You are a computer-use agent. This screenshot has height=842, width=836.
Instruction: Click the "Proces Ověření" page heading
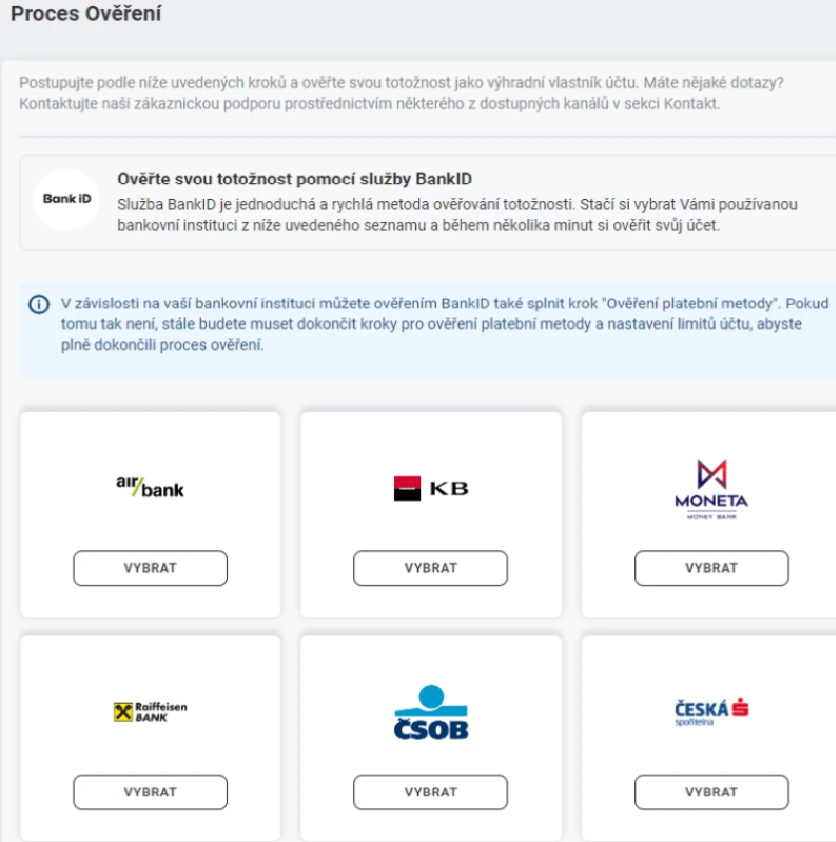point(86,15)
